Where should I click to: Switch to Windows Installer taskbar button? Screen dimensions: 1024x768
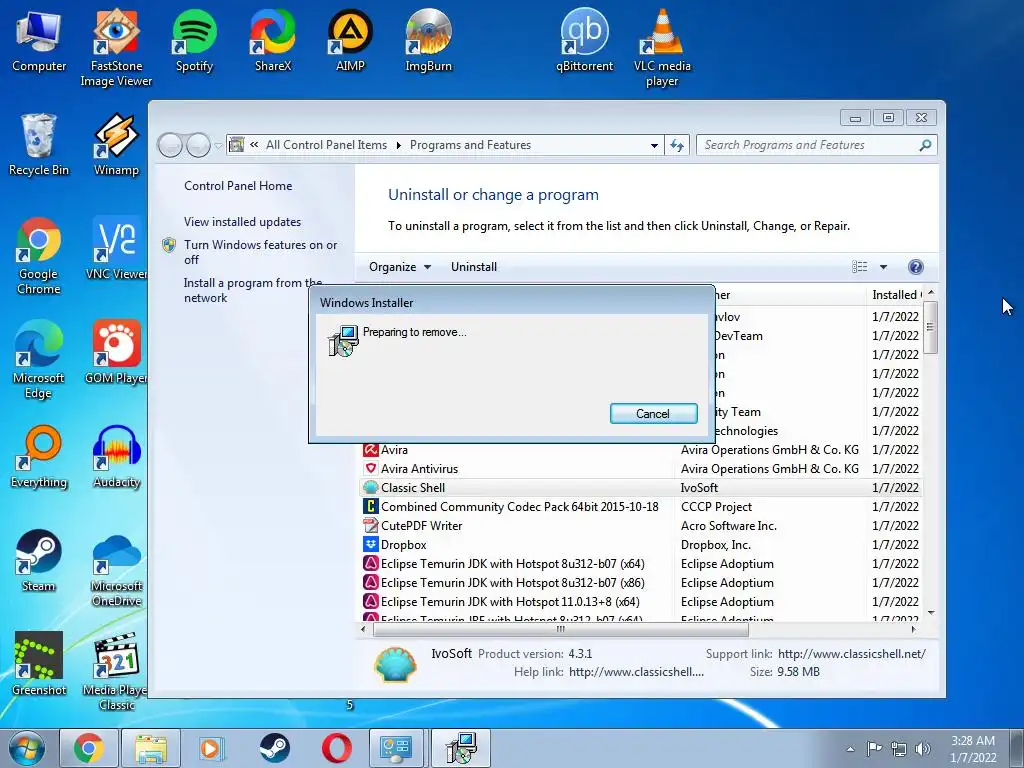[x=461, y=748]
